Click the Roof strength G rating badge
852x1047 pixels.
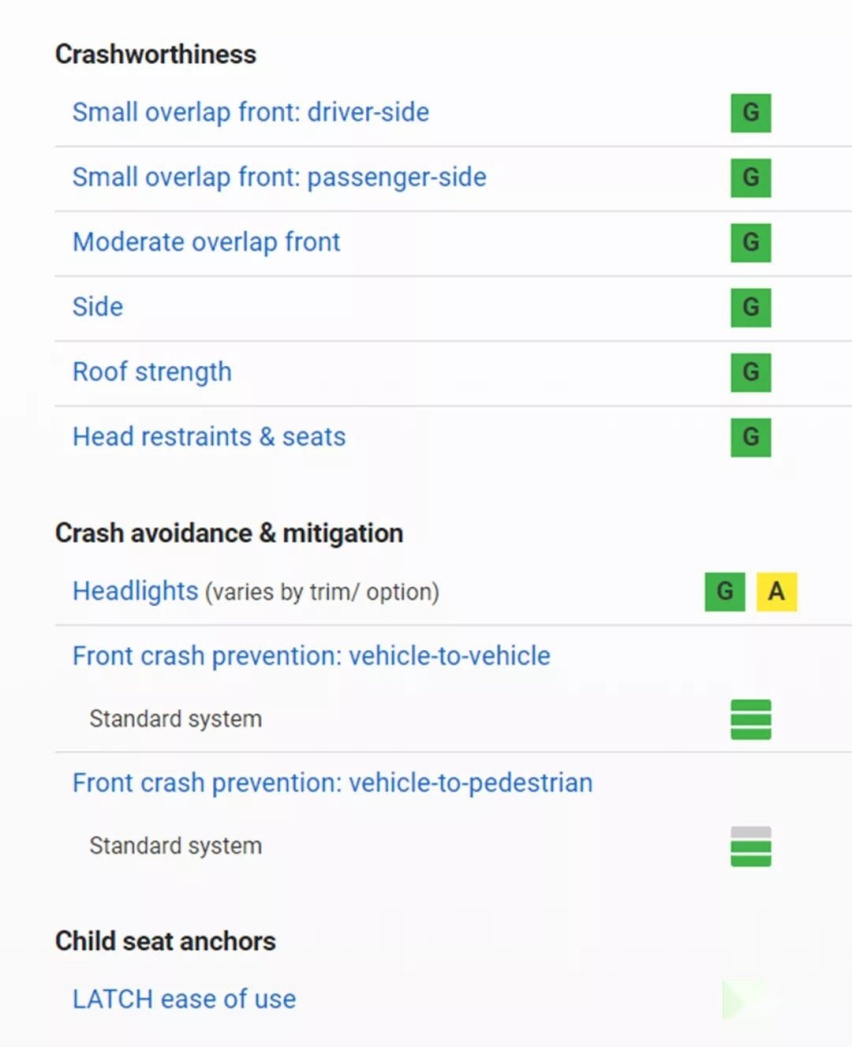(x=751, y=372)
